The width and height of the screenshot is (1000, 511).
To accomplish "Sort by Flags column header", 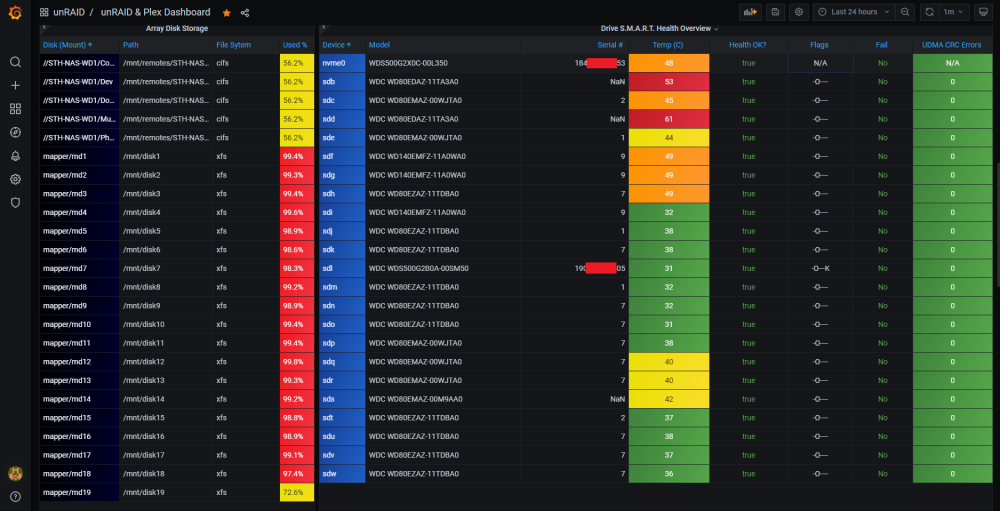I will click(x=820, y=45).
